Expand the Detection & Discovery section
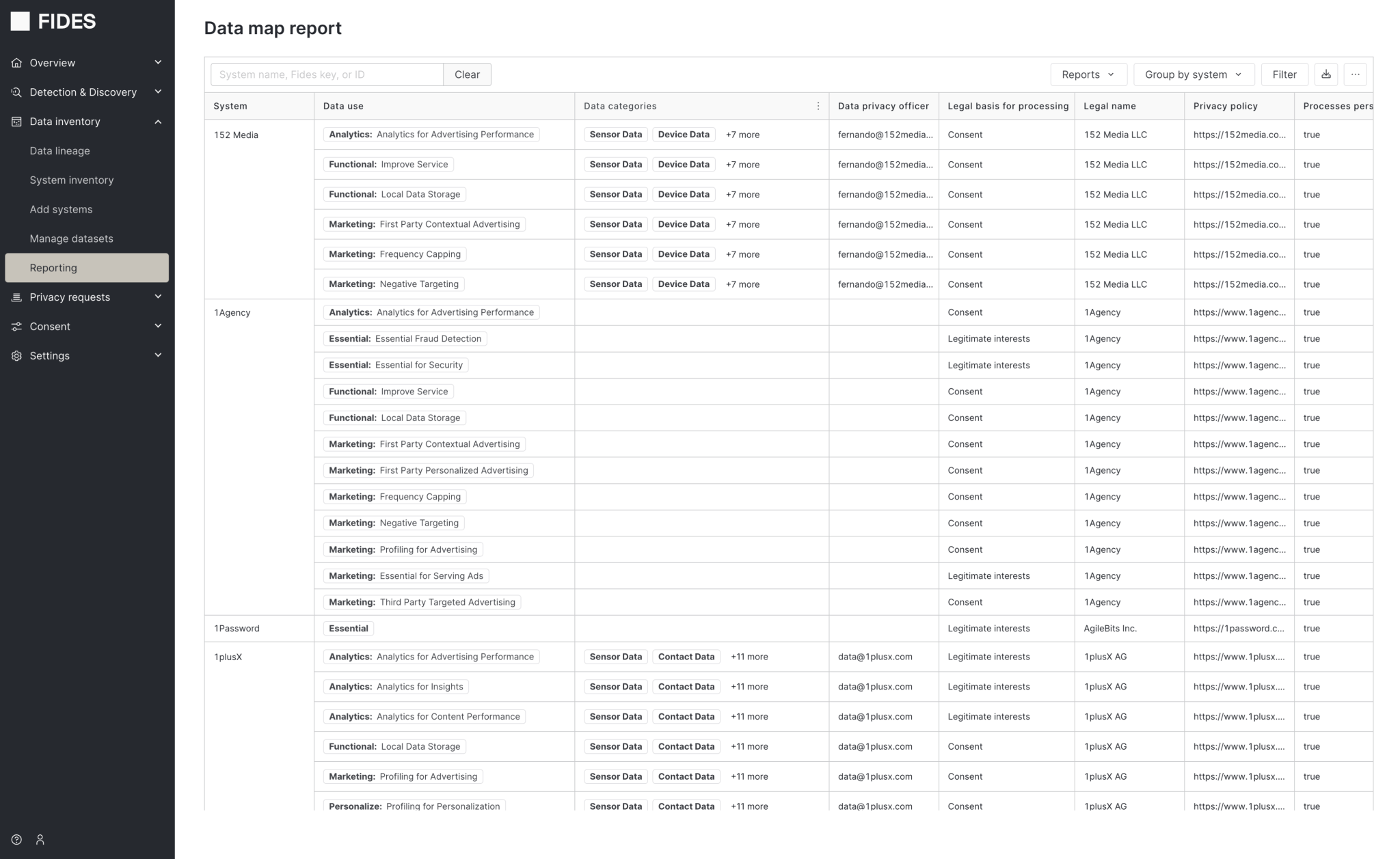 [158, 92]
